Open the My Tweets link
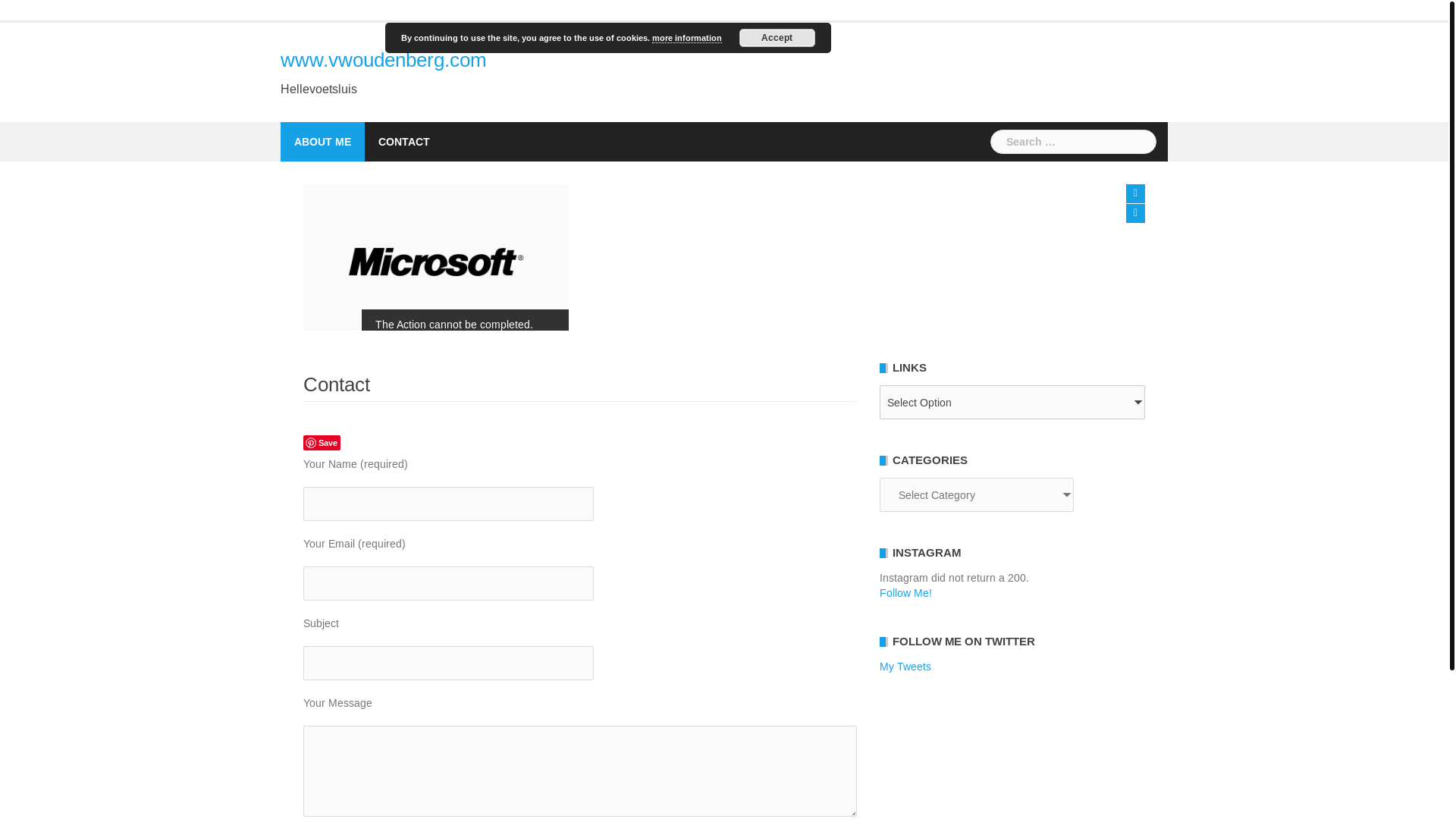1456x819 pixels. 905,667
